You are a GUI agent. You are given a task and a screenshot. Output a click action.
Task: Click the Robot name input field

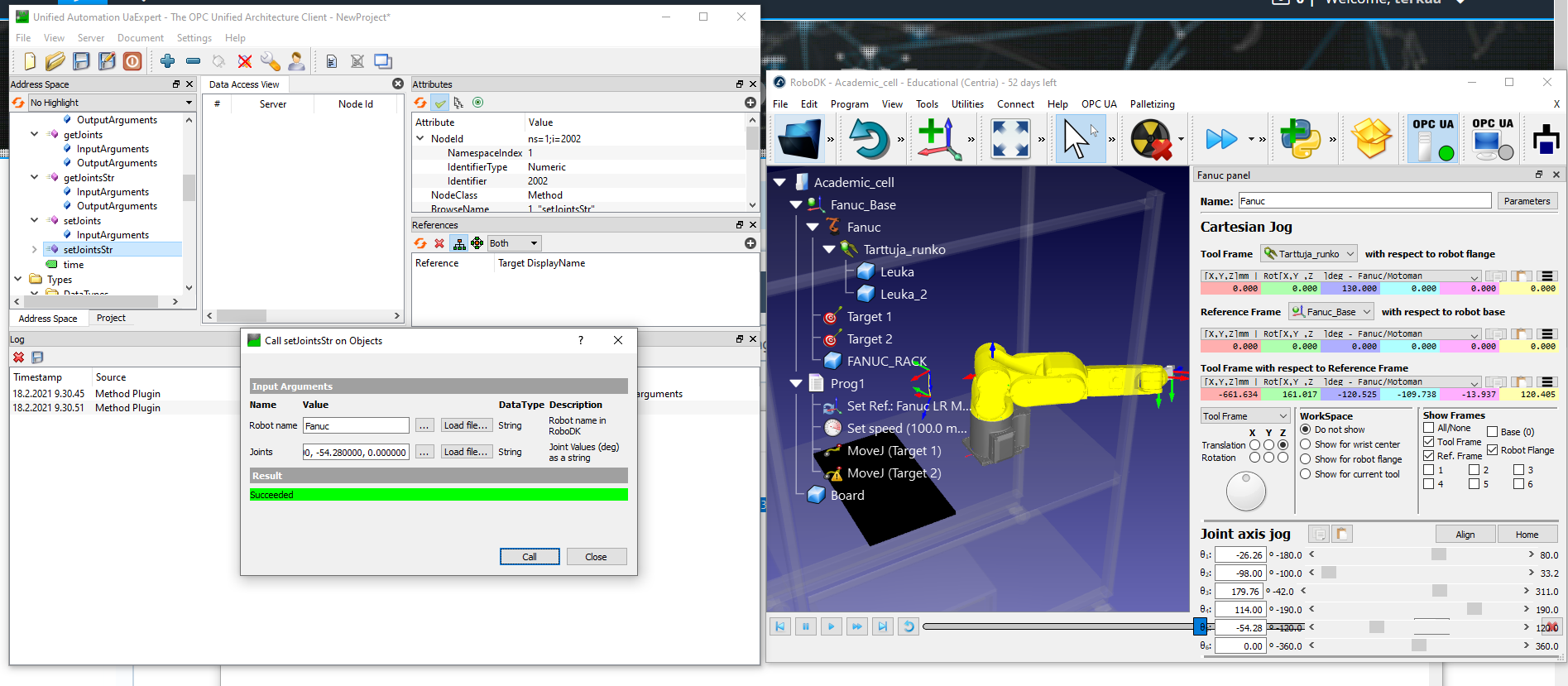(356, 426)
